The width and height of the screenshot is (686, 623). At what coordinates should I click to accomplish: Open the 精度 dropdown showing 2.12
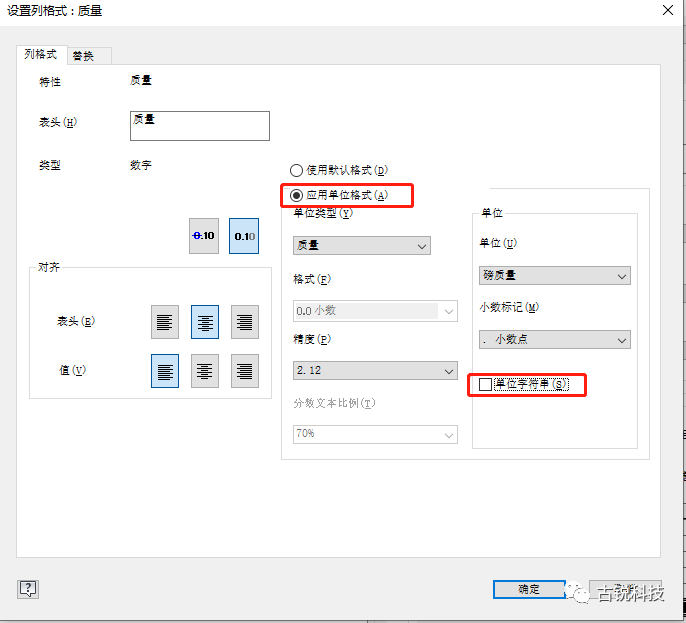point(375,371)
